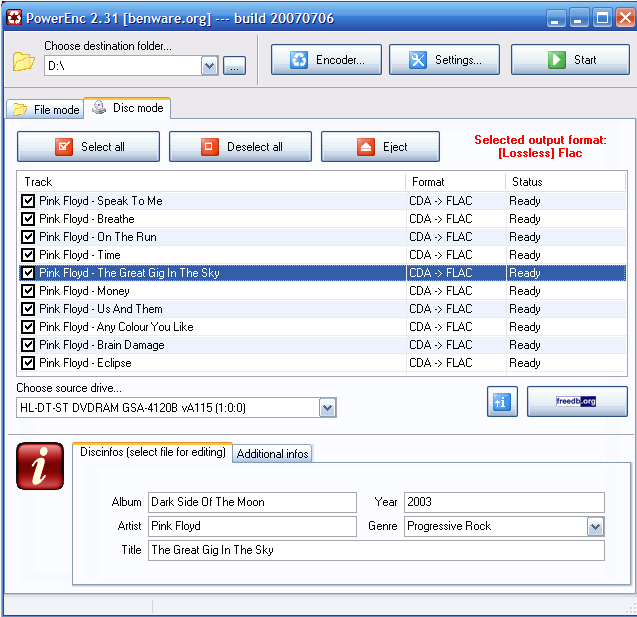The height and width of the screenshot is (617, 637).
Task: Select the Disc mode tab
Action: click(x=127, y=108)
